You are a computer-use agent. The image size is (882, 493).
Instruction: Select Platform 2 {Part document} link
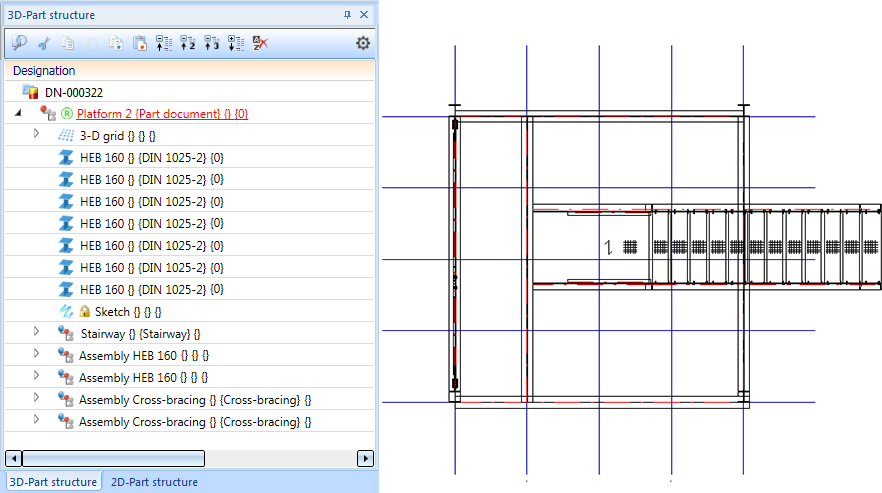[163, 114]
